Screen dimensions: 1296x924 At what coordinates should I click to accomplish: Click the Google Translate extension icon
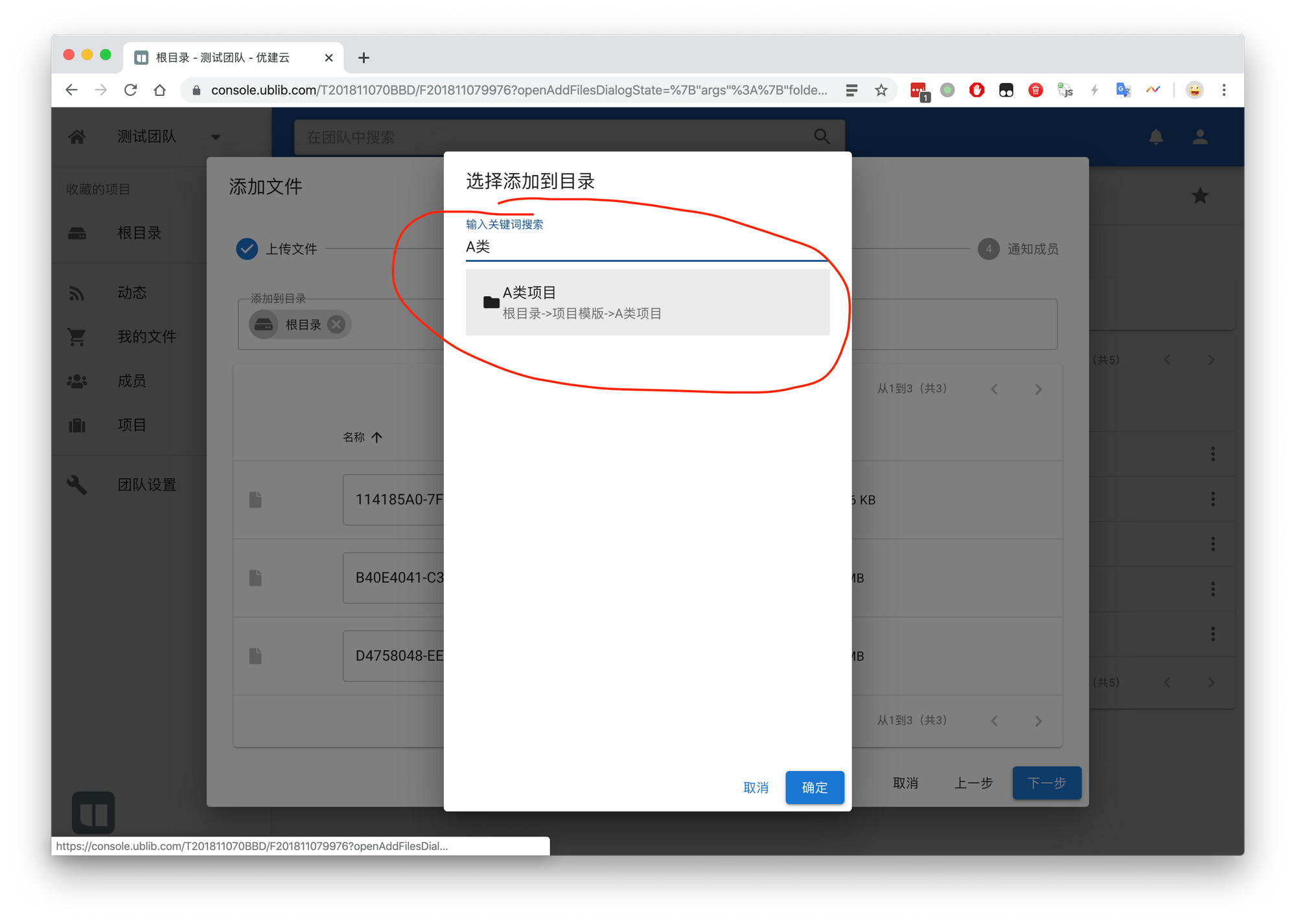(1123, 90)
